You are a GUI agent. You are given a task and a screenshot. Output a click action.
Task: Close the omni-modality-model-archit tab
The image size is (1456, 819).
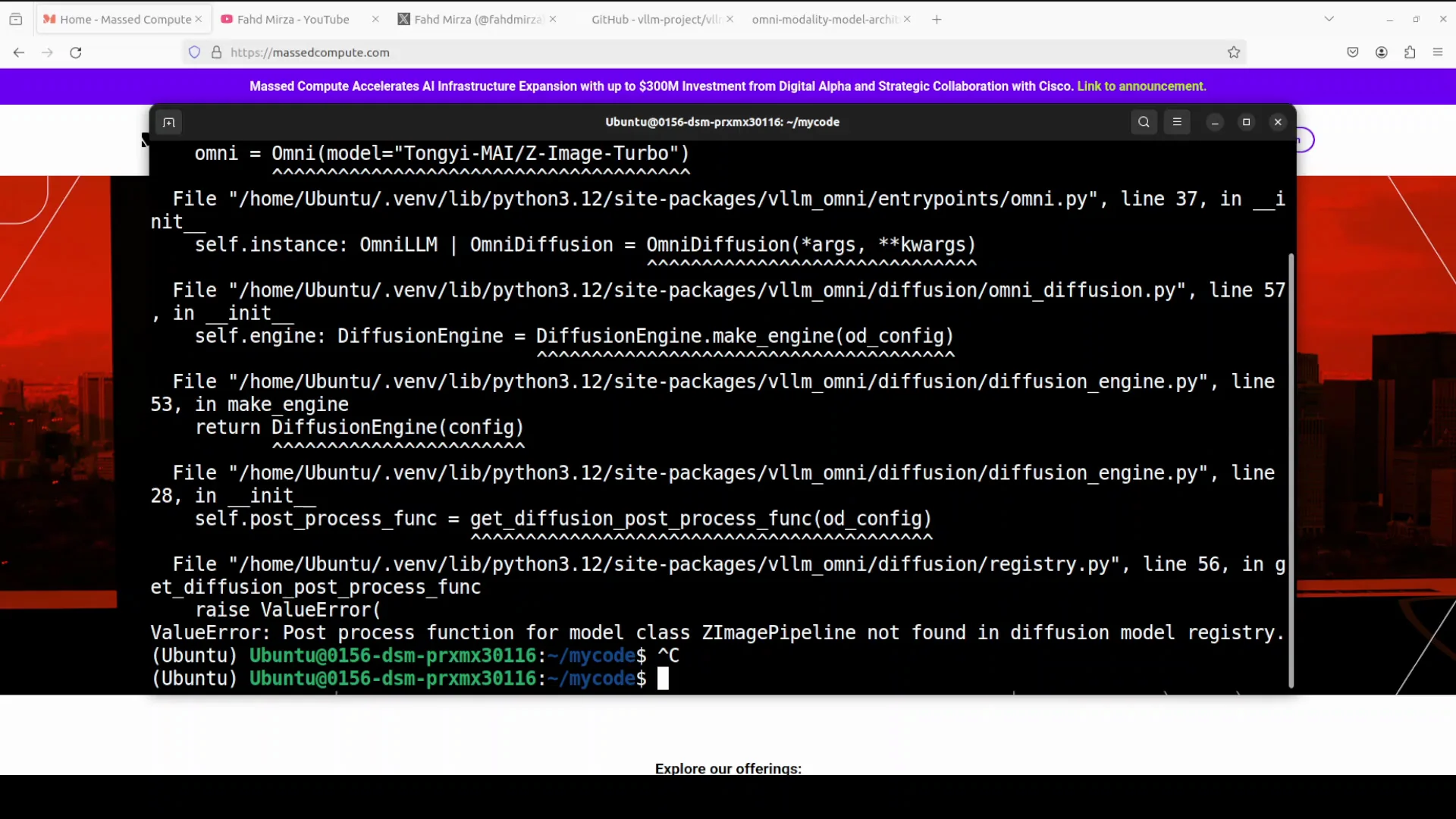point(907,19)
